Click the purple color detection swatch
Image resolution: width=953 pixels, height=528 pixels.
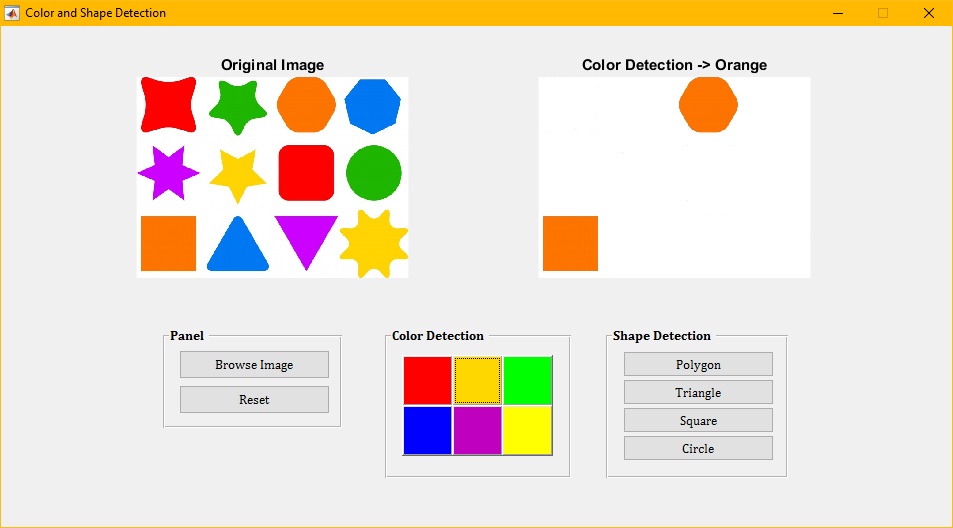click(477, 430)
